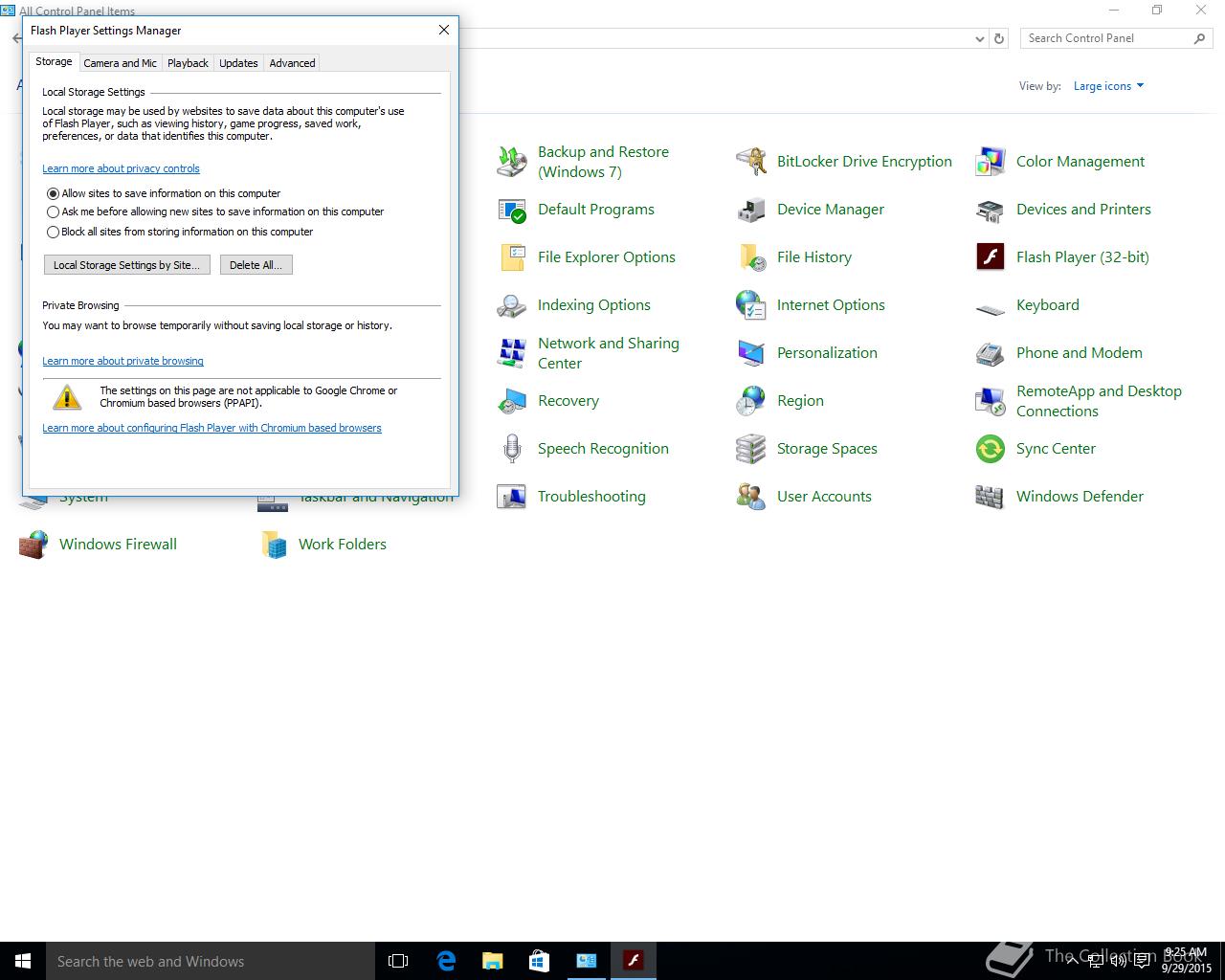The width and height of the screenshot is (1225, 980).
Task: Click the Delete All... button
Action: click(x=256, y=265)
